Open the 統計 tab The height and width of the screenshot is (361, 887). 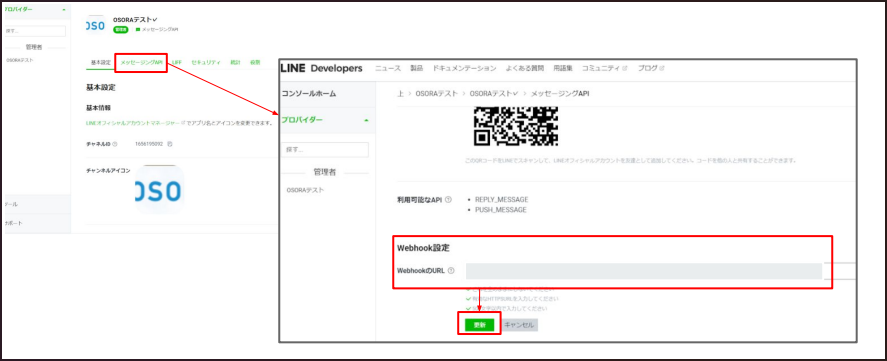[x=235, y=62]
